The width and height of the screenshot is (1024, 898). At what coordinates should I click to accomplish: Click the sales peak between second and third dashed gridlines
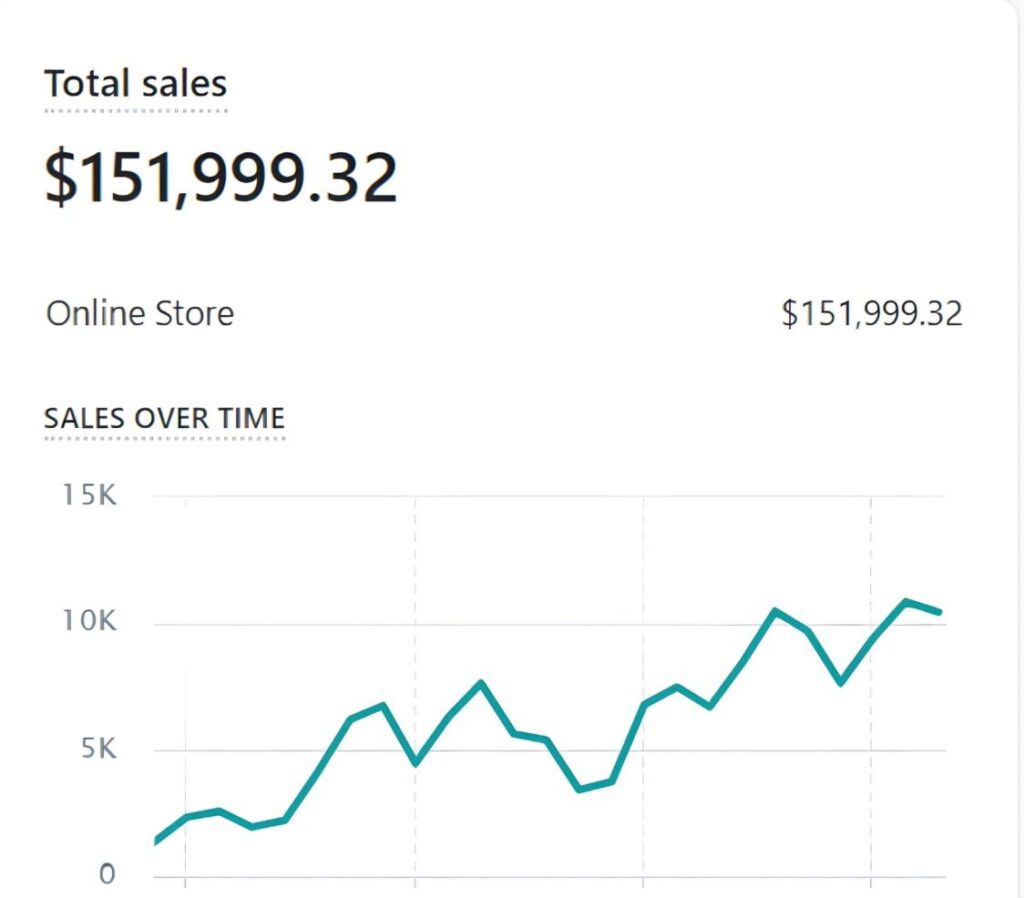point(775,610)
